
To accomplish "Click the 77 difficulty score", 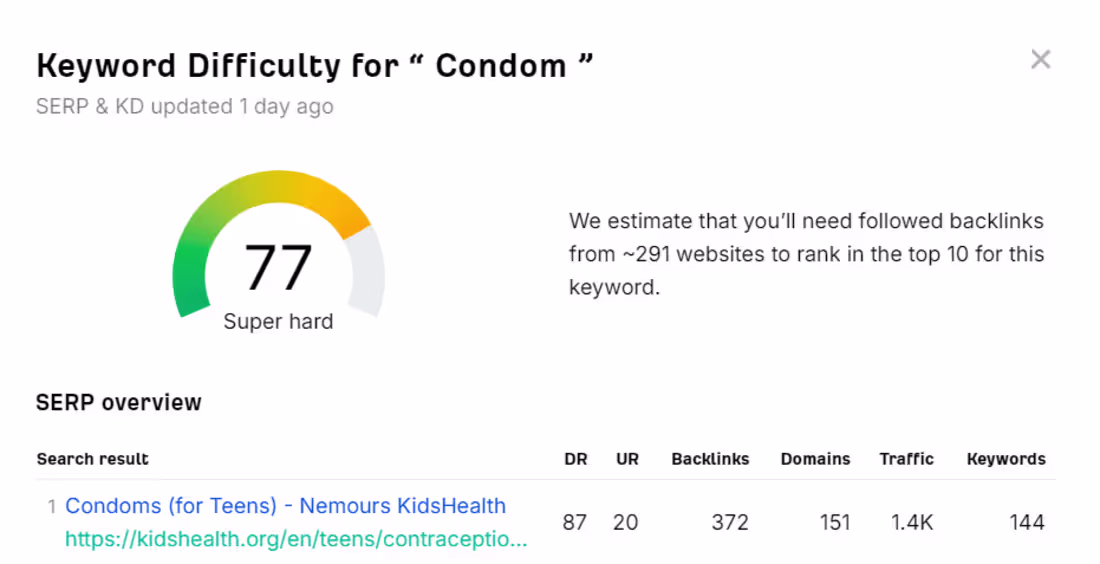I will coord(278,268).
